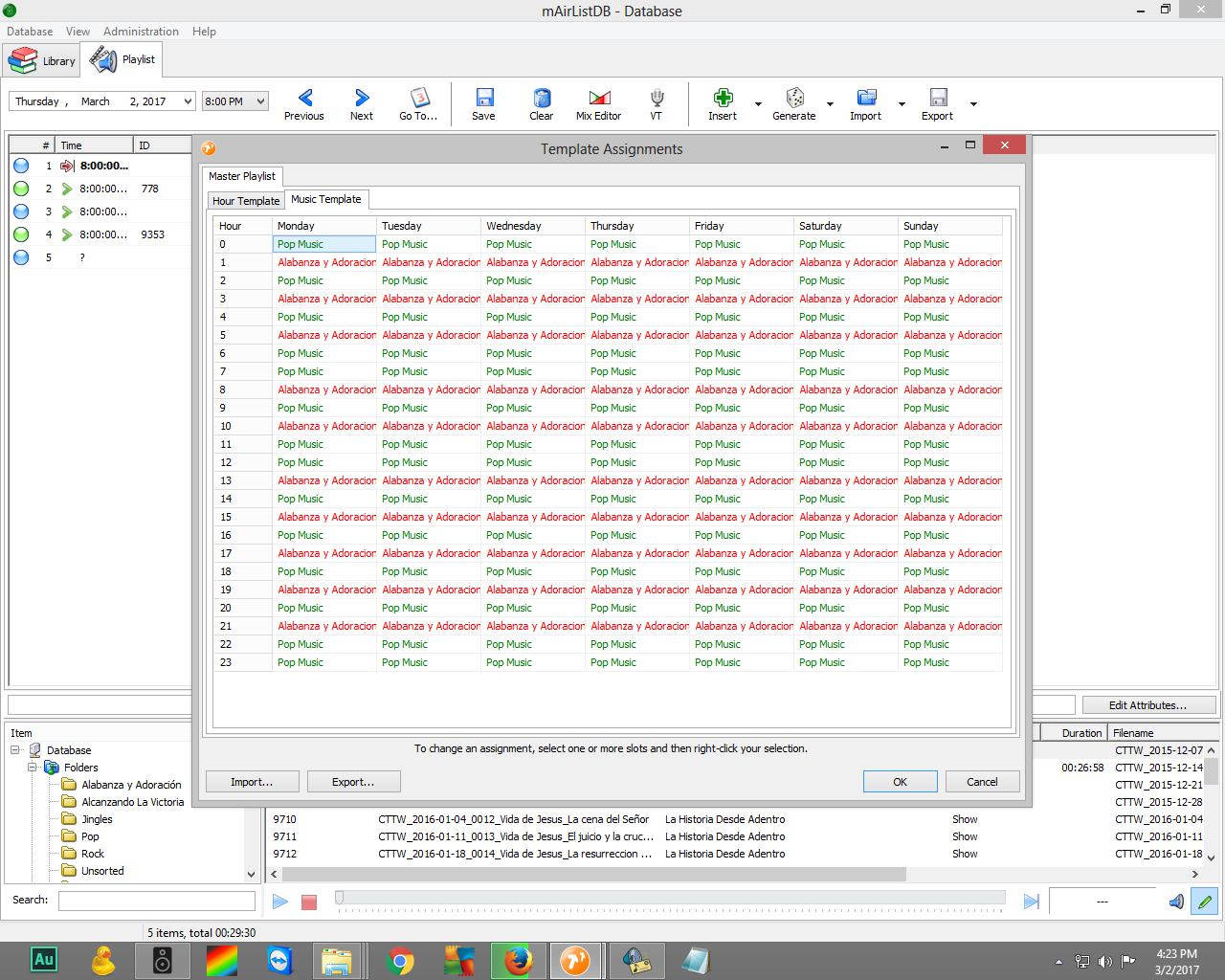This screenshot has width=1225, height=980.
Task: Open the Administration menu
Action: coord(141,32)
